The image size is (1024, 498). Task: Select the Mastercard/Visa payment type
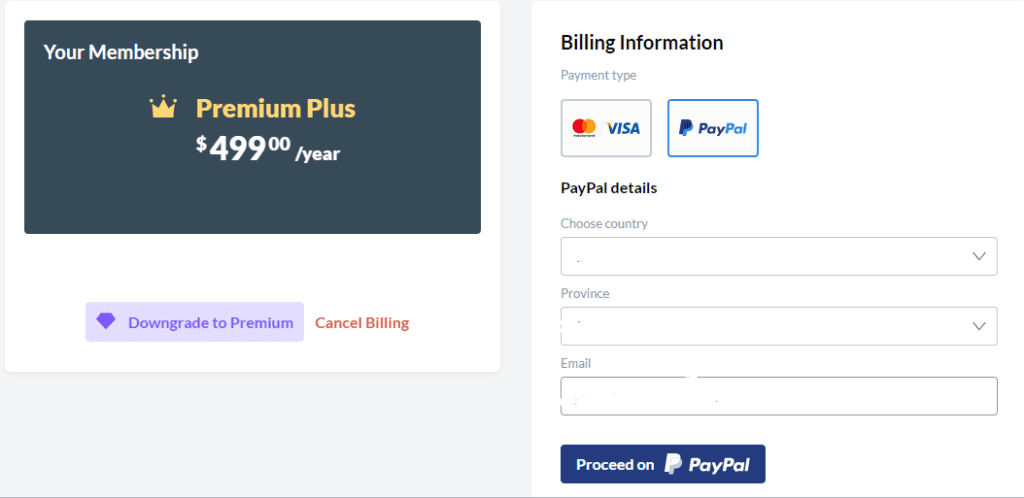click(x=606, y=128)
